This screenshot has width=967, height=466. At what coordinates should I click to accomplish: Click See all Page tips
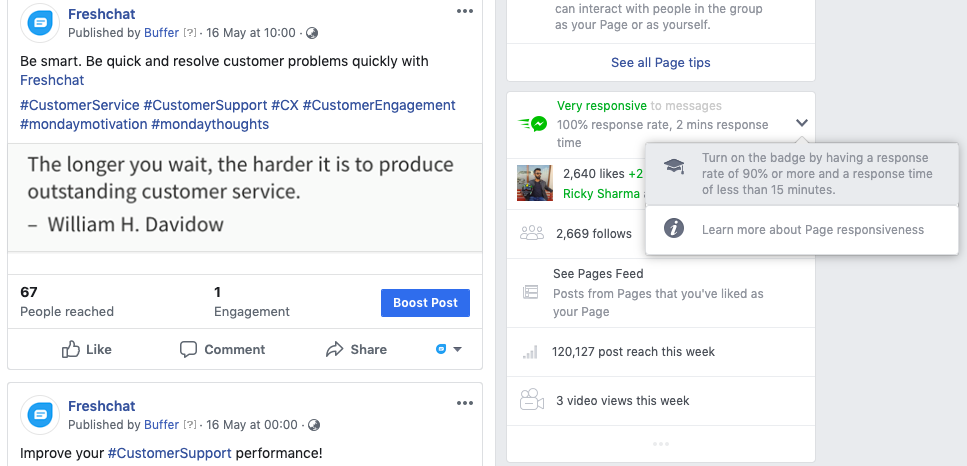tap(660, 63)
